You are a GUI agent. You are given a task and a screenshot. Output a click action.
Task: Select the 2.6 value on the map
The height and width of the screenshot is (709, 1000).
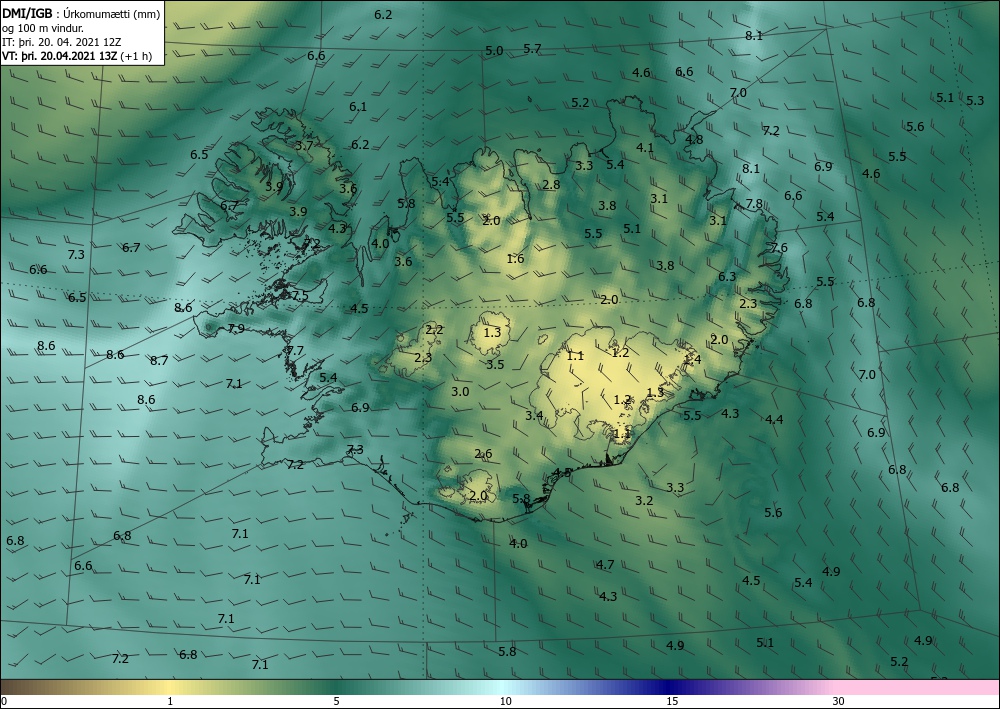pyautogui.click(x=483, y=454)
